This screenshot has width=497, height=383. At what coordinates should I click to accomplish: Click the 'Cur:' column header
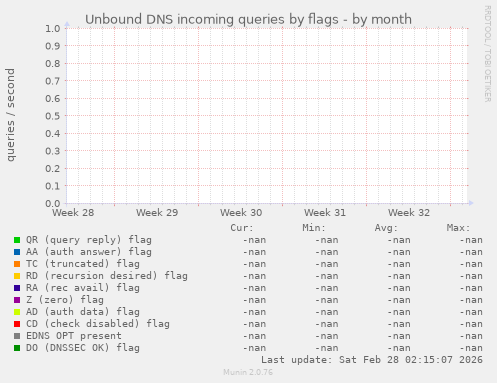pos(242,228)
